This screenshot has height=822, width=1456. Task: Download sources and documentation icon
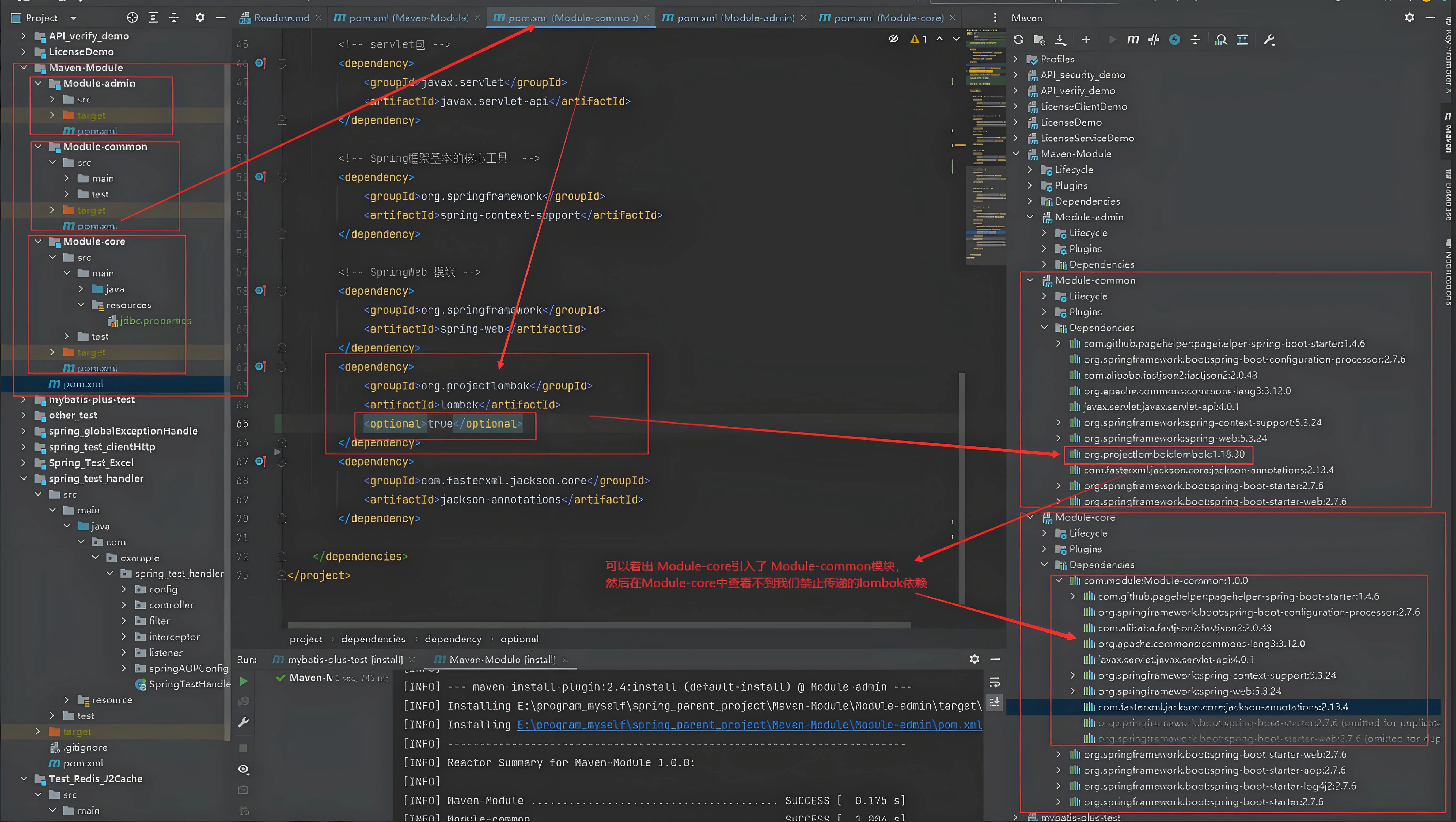point(1060,40)
